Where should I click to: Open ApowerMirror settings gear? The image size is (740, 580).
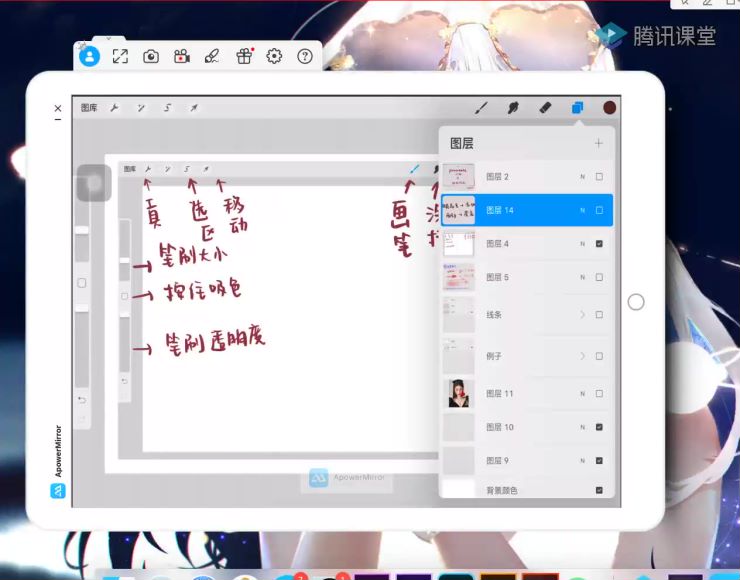(x=274, y=57)
